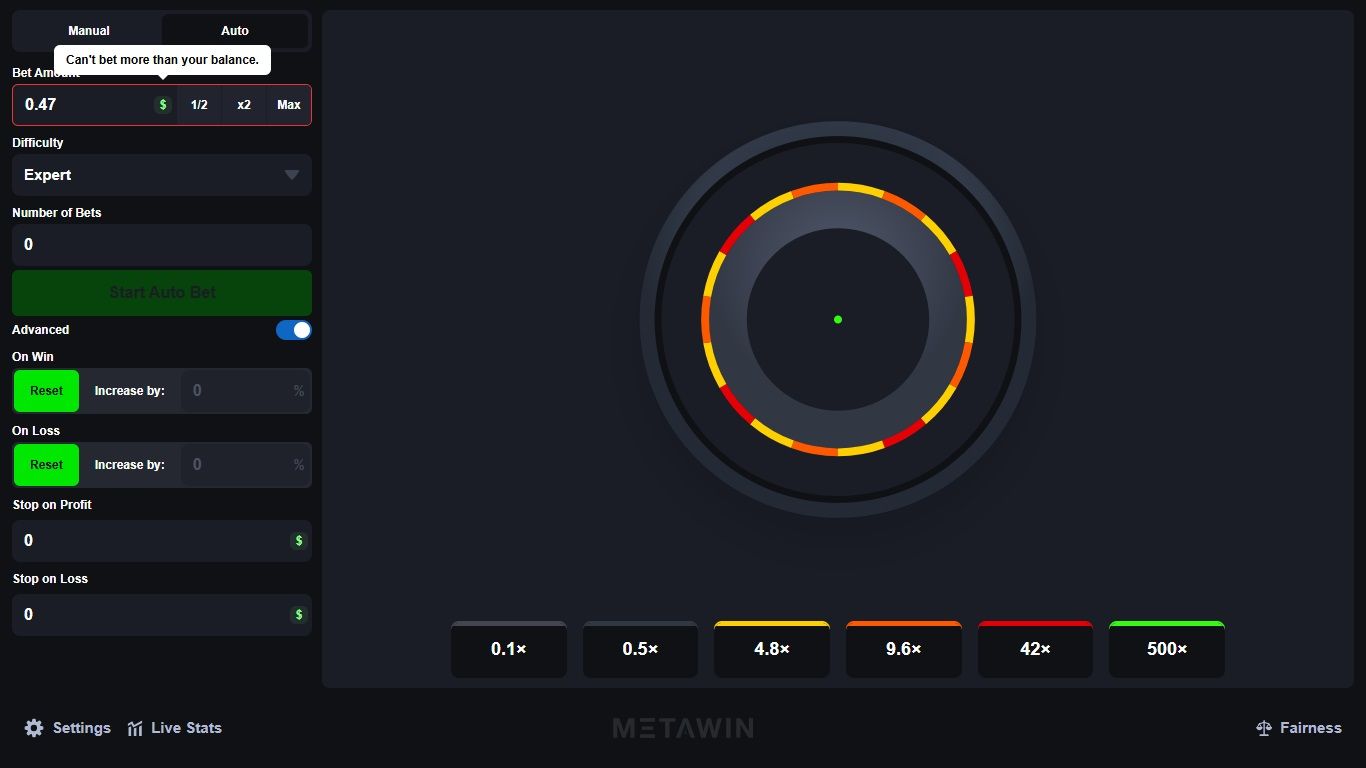Image resolution: width=1366 pixels, height=768 pixels.
Task: Halve the bet with the 1/2 button
Action: coord(199,105)
